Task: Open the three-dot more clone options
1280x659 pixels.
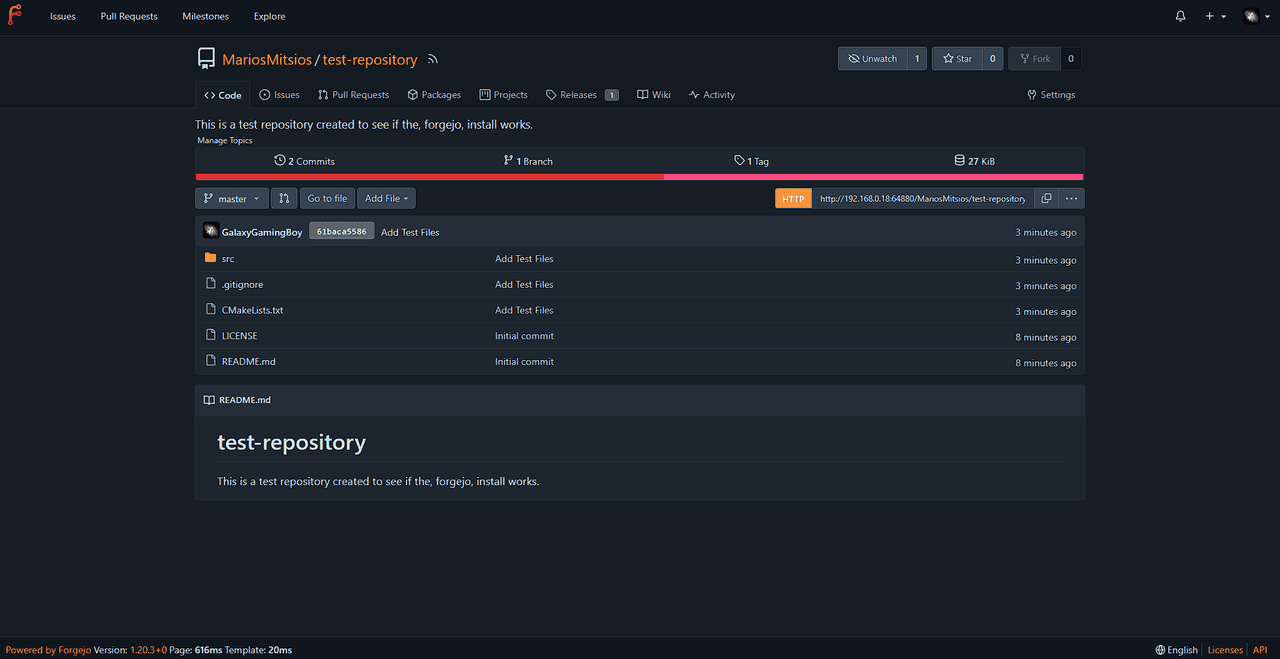Action: (1071, 199)
